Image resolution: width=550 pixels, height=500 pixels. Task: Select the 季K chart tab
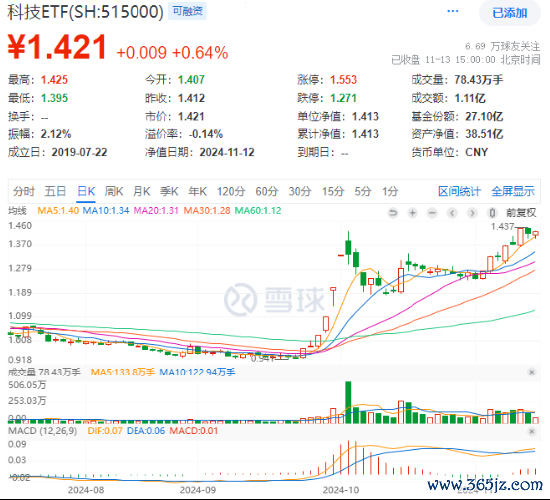[169, 192]
